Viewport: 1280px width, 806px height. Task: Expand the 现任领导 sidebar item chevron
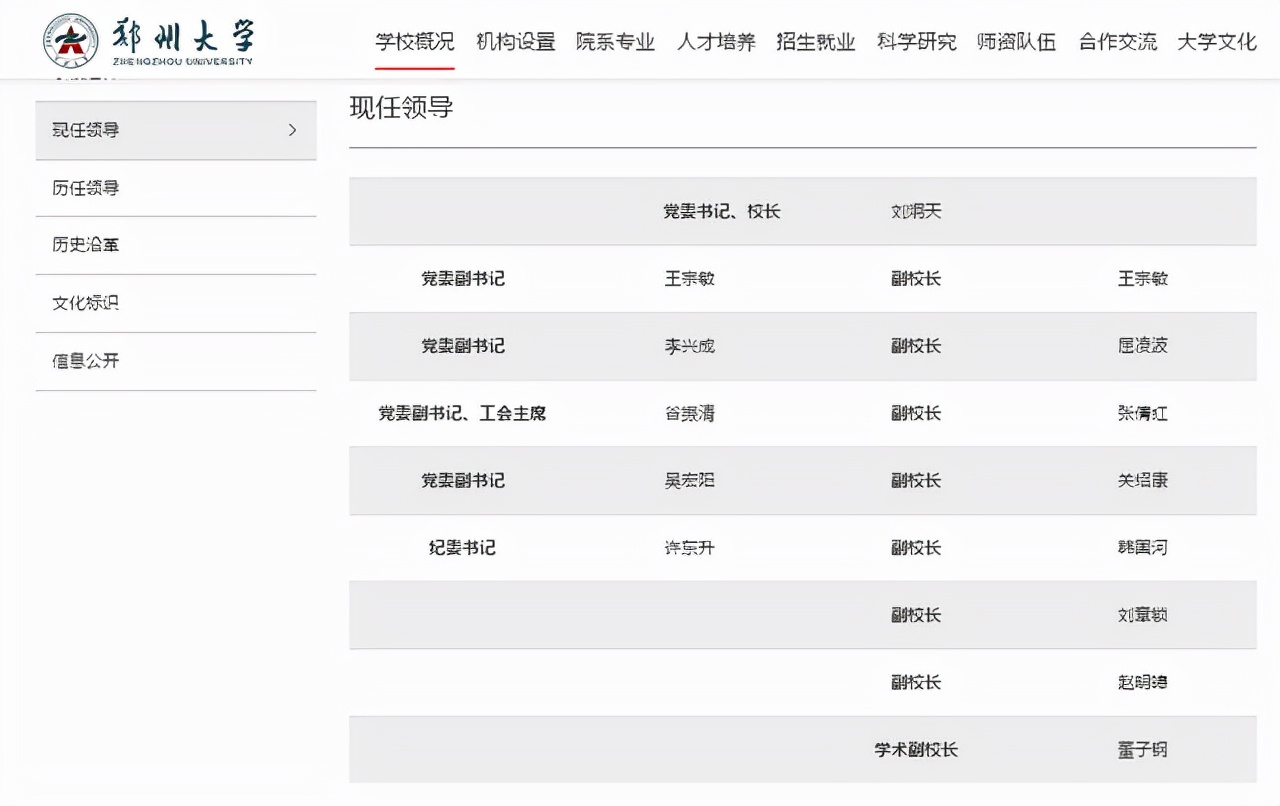click(291, 130)
